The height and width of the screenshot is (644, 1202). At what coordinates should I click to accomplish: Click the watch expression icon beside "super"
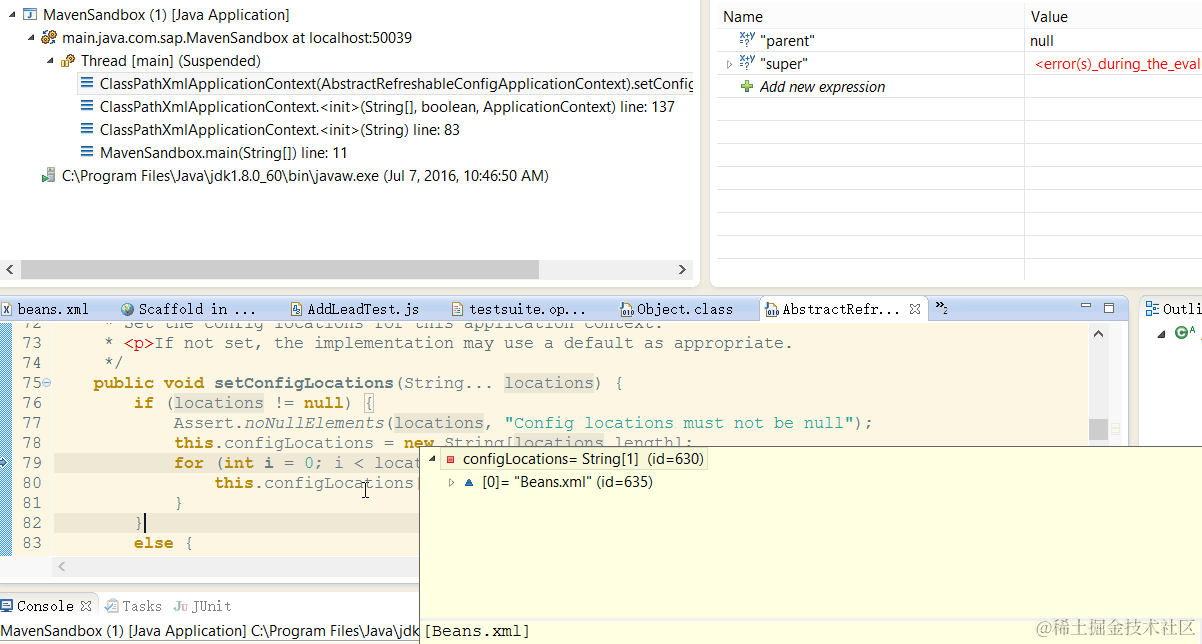(747, 63)
